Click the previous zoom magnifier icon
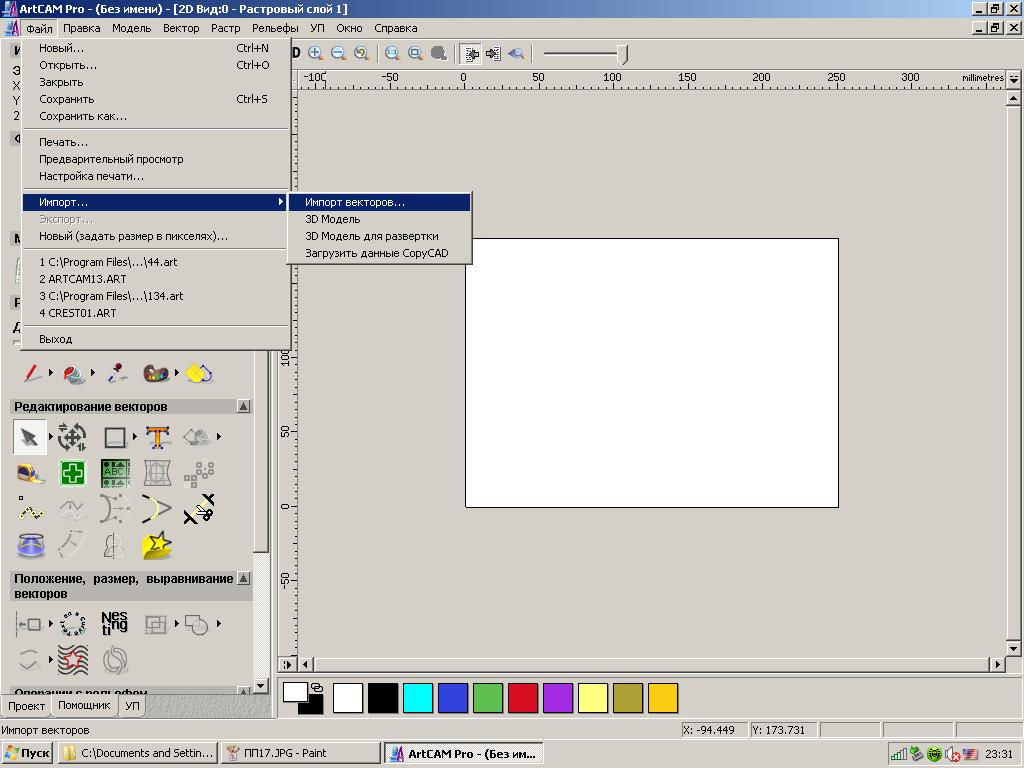The width and height of the screenshot is (1024, 768). [361, 54]
